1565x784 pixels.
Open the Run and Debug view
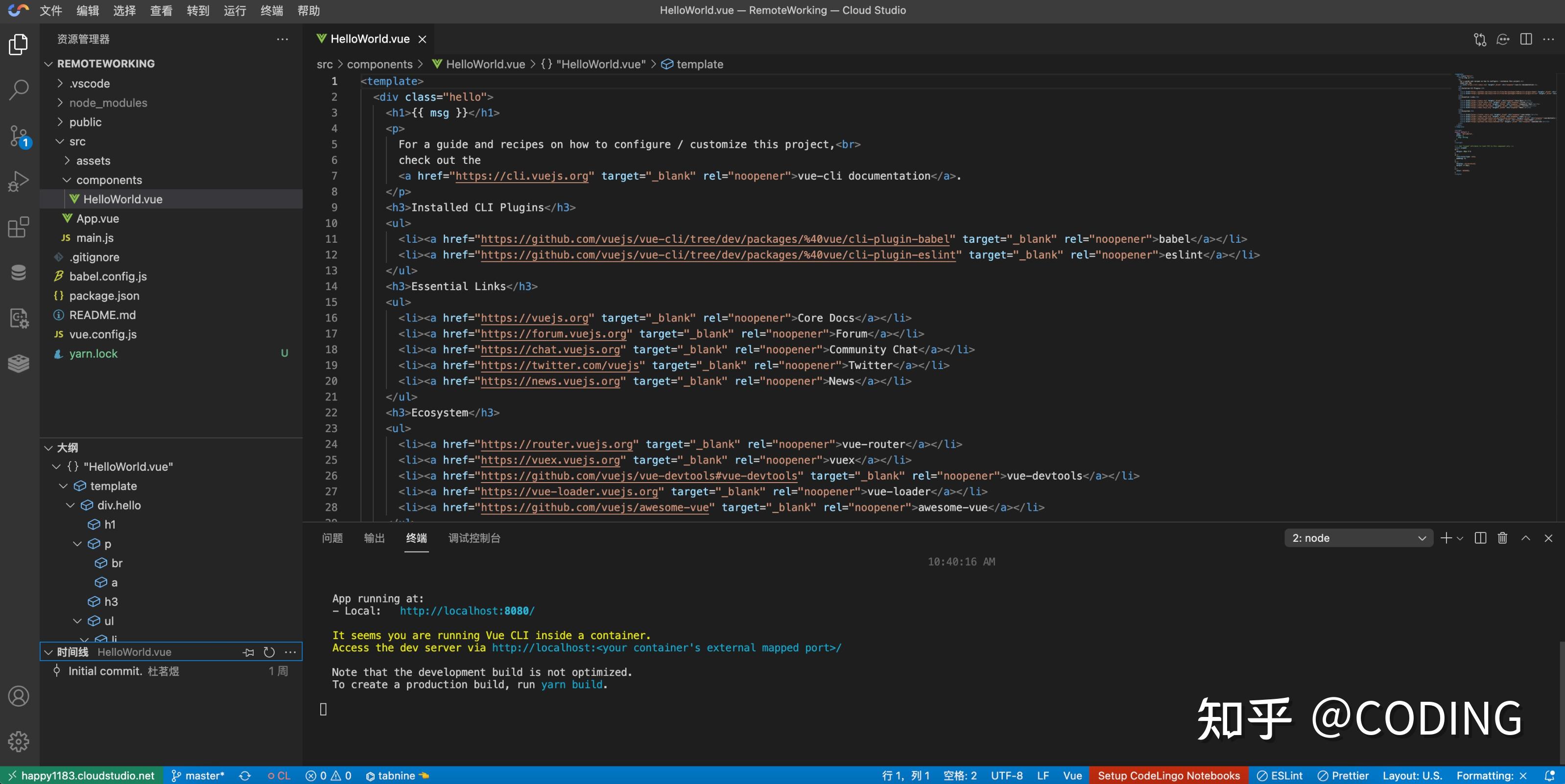coord(19,181)
